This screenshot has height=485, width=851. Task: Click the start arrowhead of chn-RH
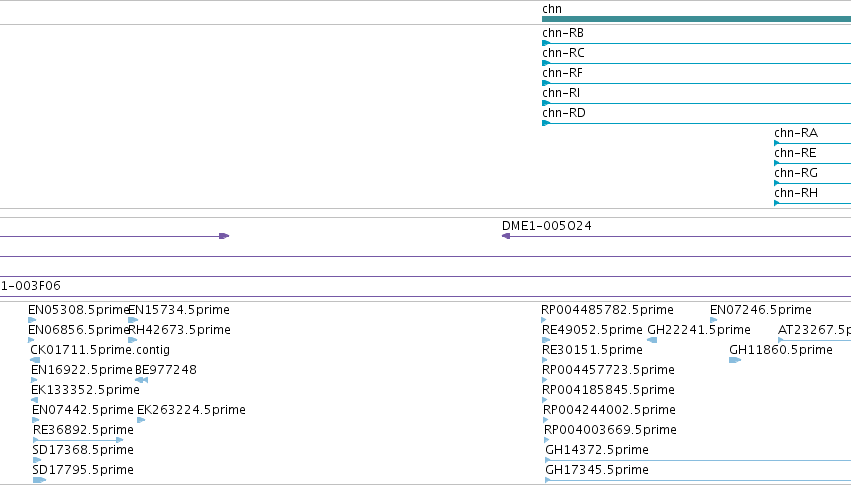(x=777, y=203)
